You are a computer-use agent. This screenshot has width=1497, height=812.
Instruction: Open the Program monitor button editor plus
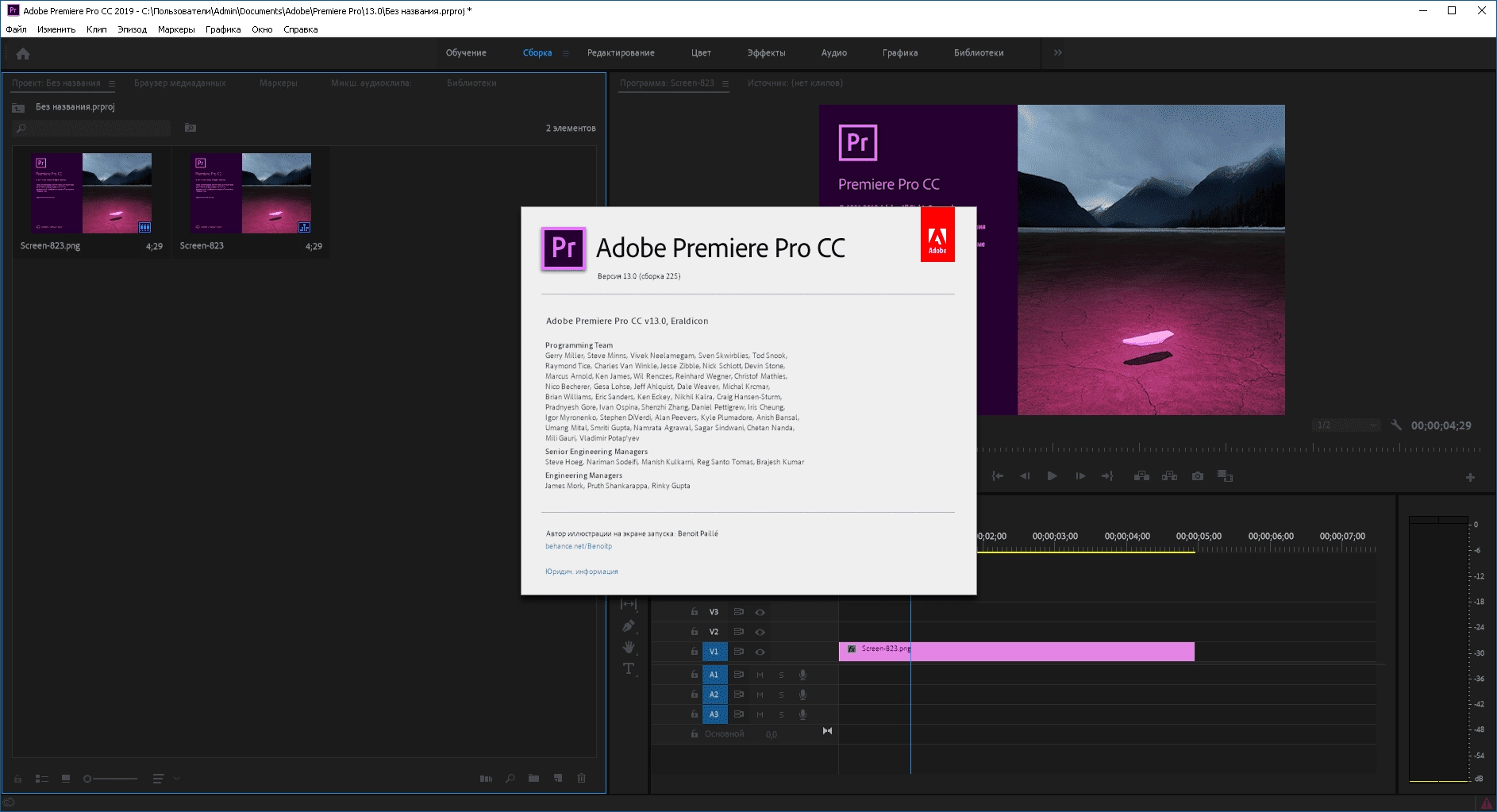point(1470,477)
